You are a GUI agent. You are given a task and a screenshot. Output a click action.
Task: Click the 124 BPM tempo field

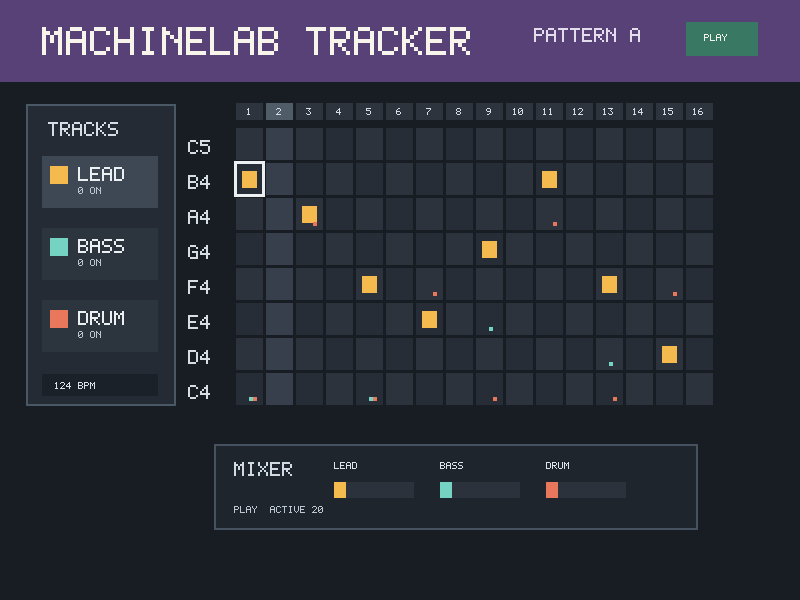[x=100, y=385]
